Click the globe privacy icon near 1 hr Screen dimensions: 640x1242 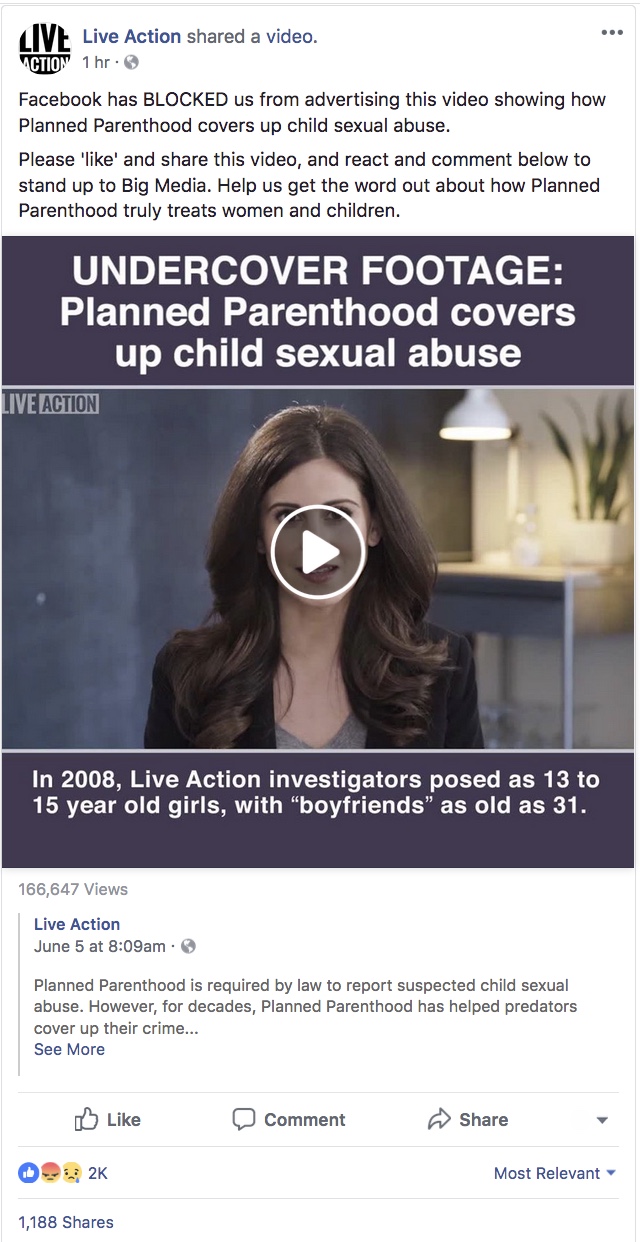tap(132, 62)
